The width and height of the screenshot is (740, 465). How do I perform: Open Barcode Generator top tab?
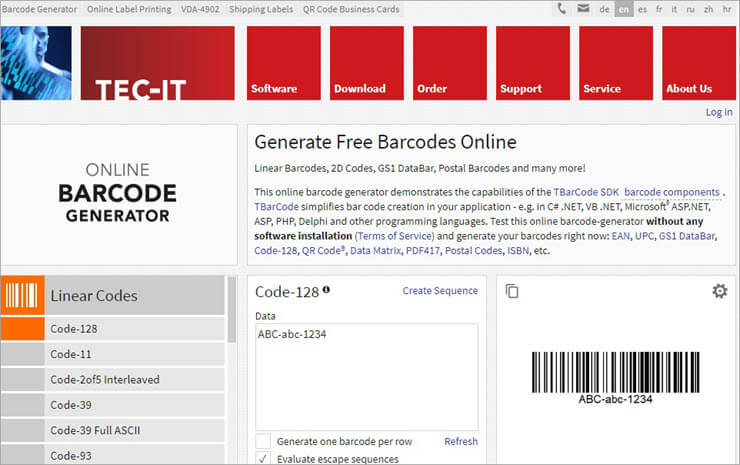coord(40,9)
